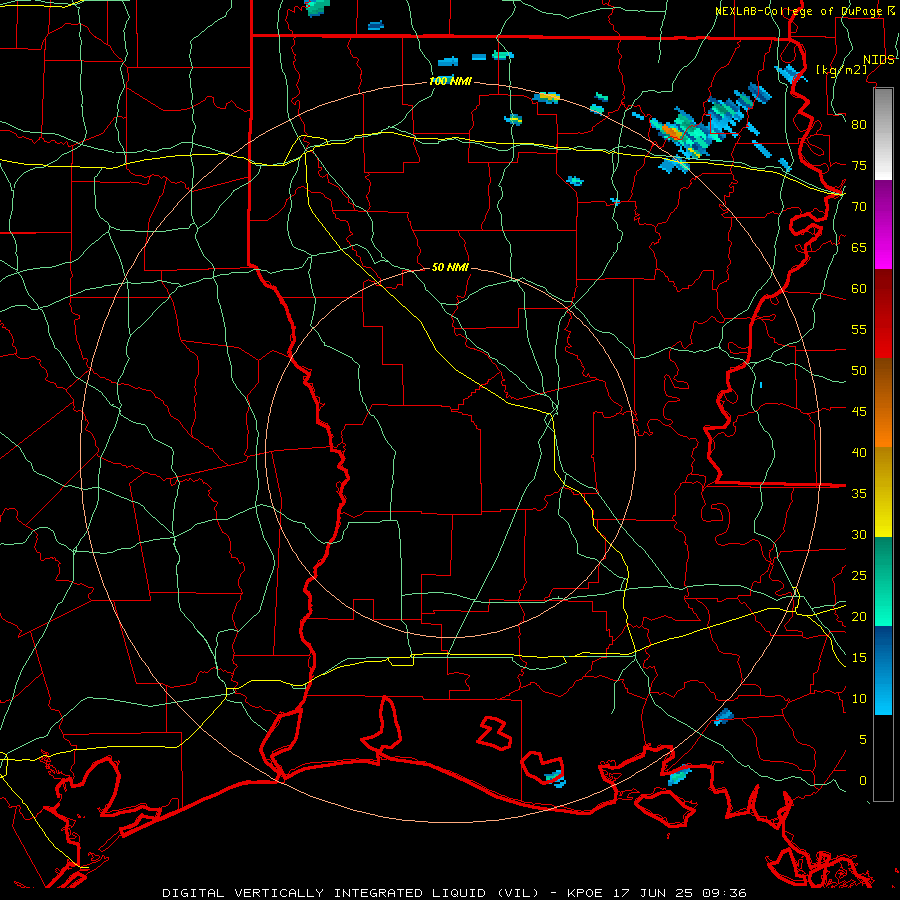Click the 17 JUN 25 09:36 timestamp

point(680,893)
